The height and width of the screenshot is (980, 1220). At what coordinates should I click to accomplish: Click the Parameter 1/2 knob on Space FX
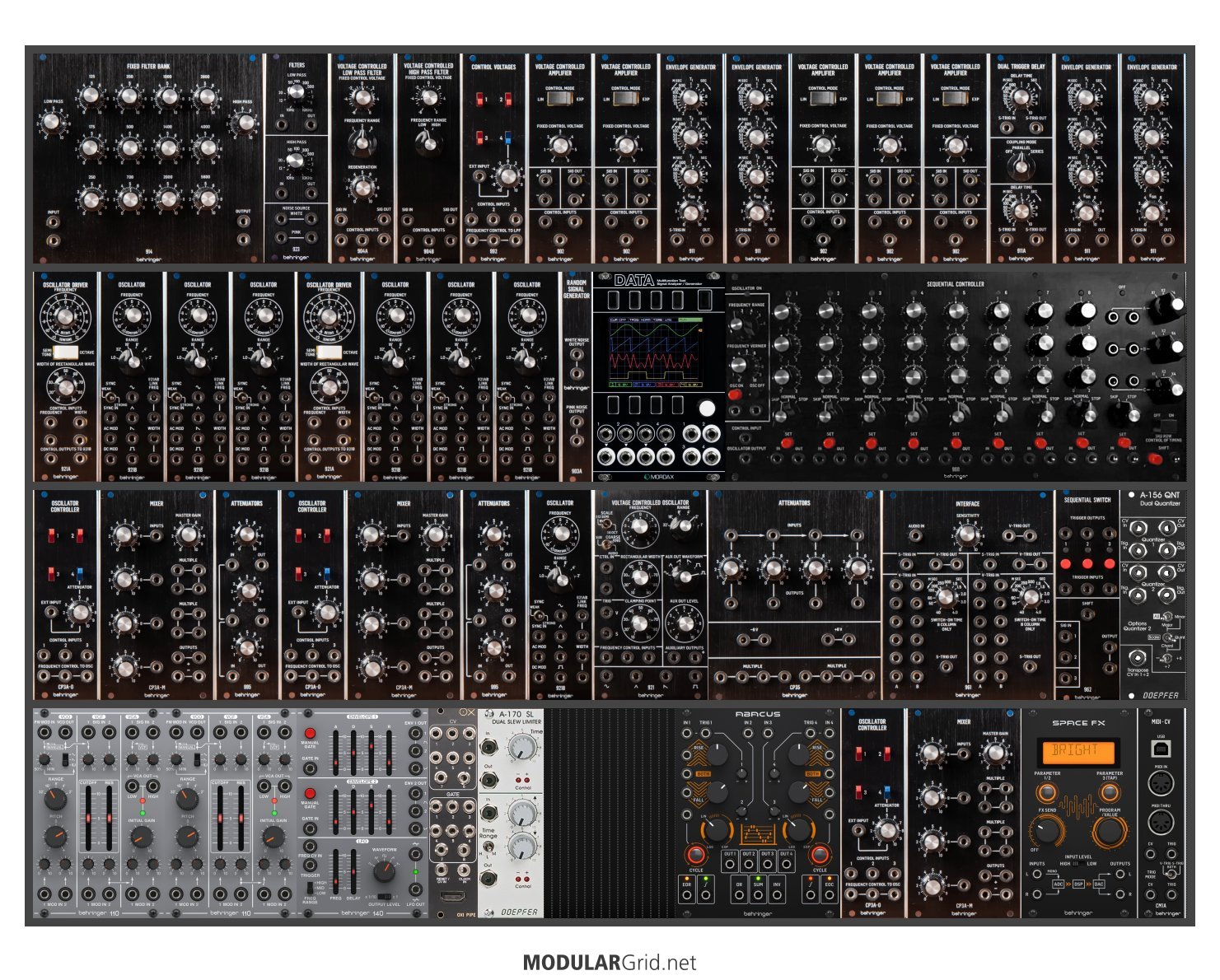pyautogui.click(x=1047, y=792)
